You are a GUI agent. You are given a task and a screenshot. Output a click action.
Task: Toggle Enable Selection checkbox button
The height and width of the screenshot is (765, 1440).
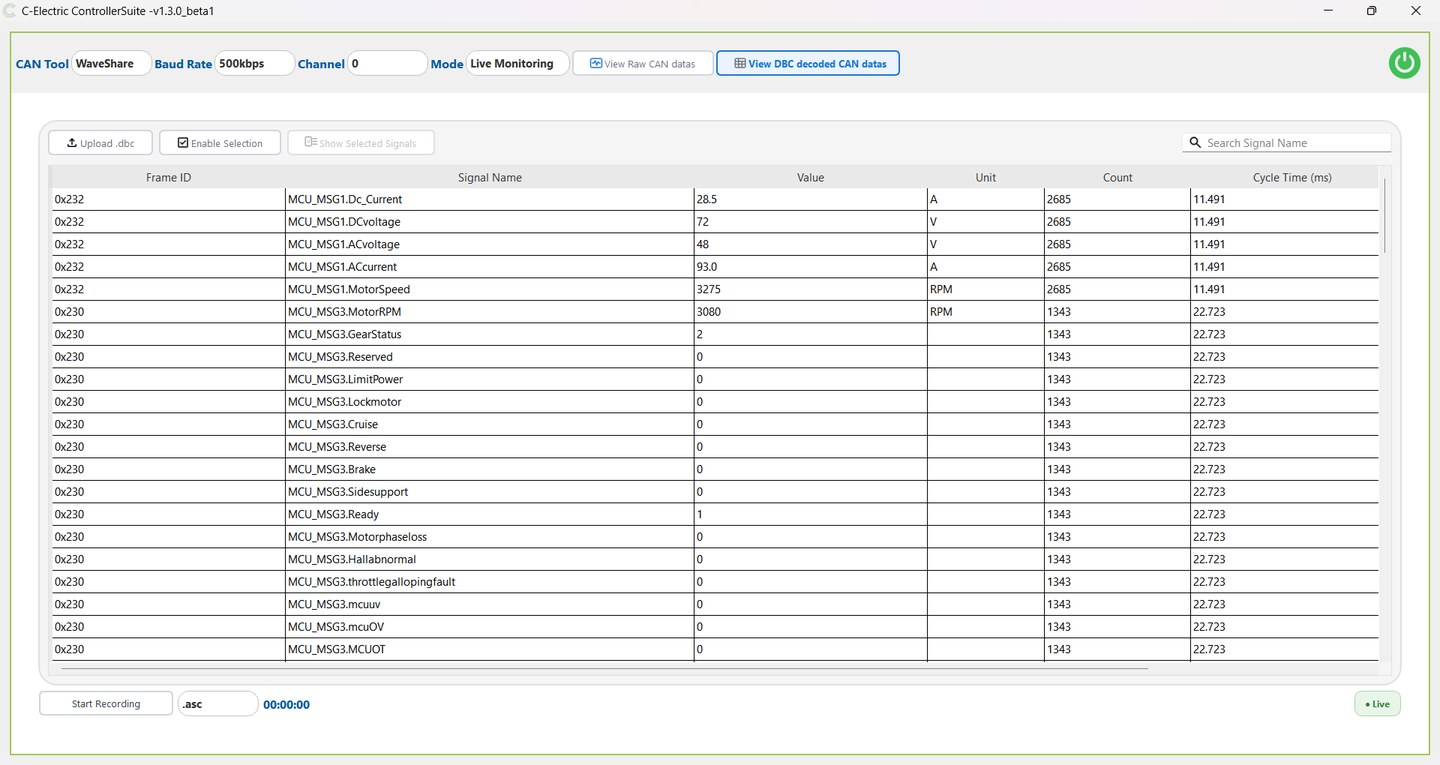point(220,143)
